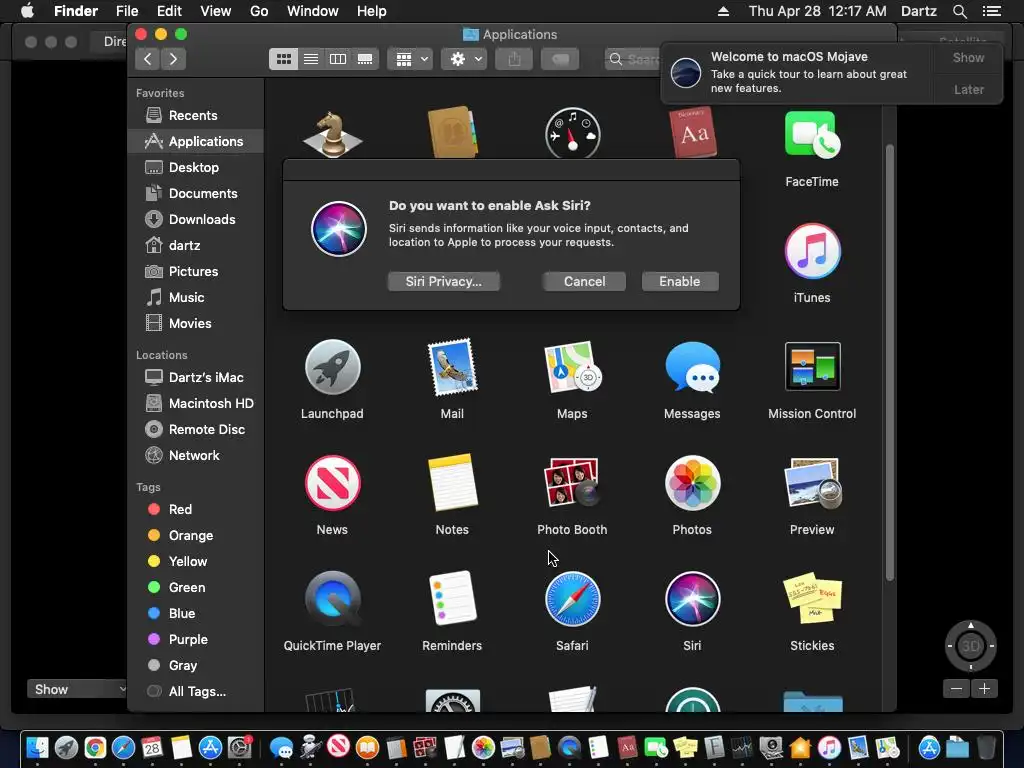
Task: Select Downloads in the sidebar
Action: click(x=196, y=219)
